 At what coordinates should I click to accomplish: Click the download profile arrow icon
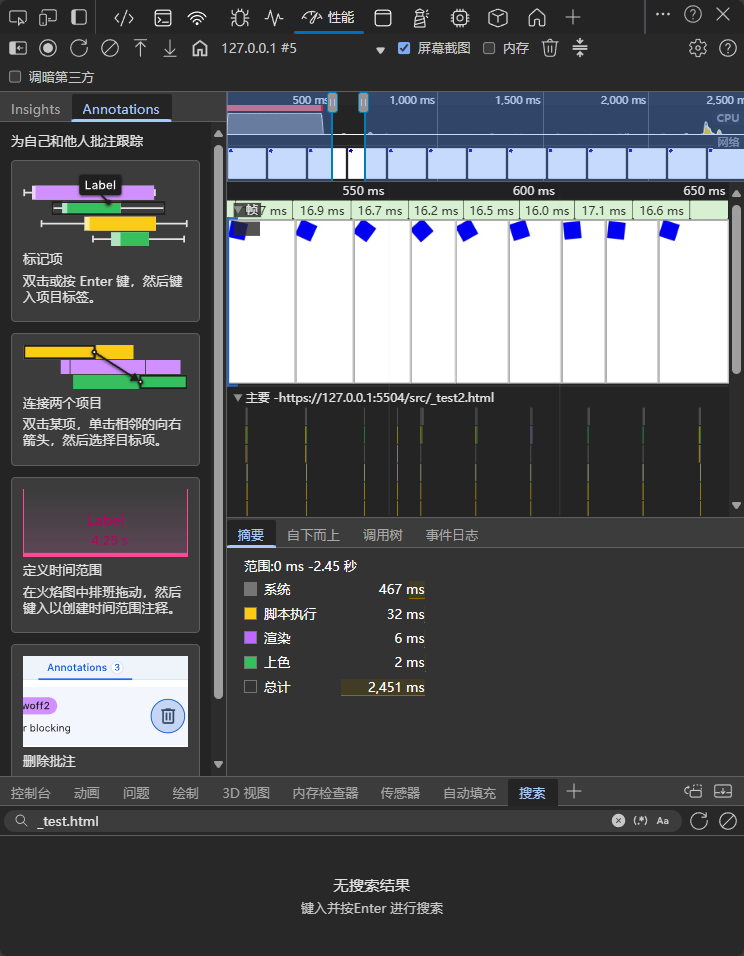(170, 48)
